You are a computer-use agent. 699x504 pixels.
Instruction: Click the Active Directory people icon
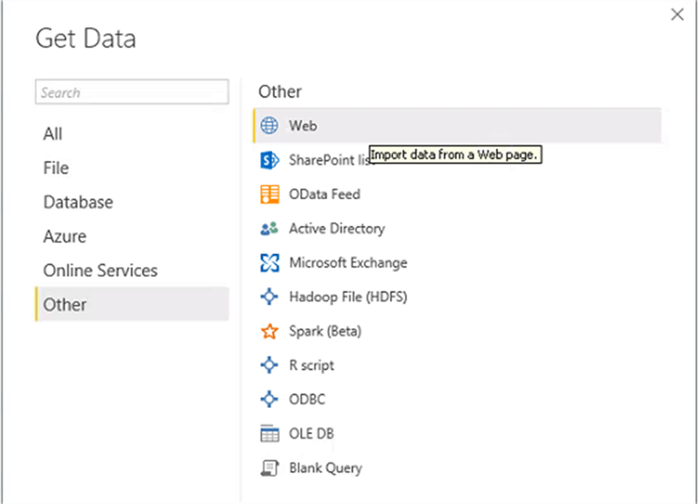coord(269,229)
